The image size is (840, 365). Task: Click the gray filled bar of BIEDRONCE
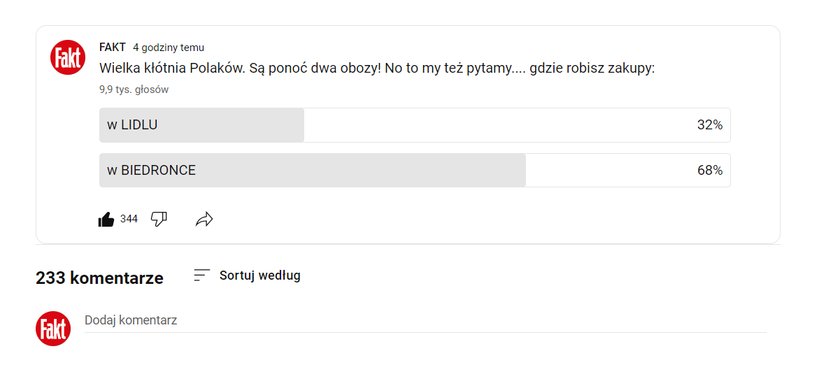pos(312,170)
